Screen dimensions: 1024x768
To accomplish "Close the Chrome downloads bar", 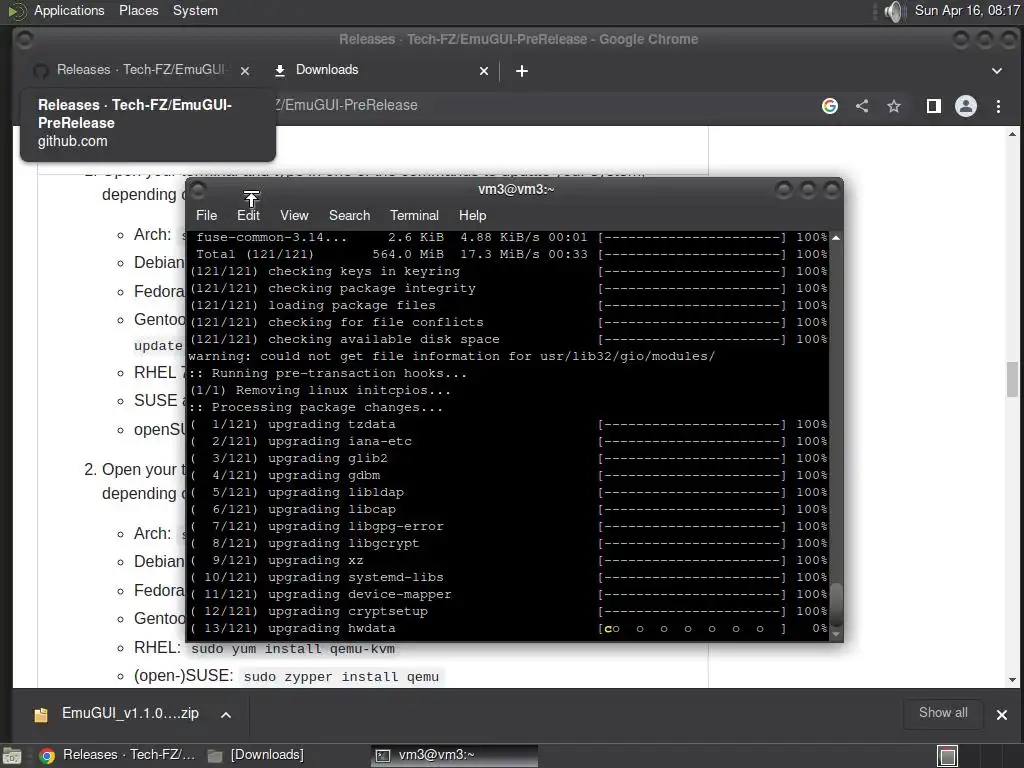I will coord(1002,714).
